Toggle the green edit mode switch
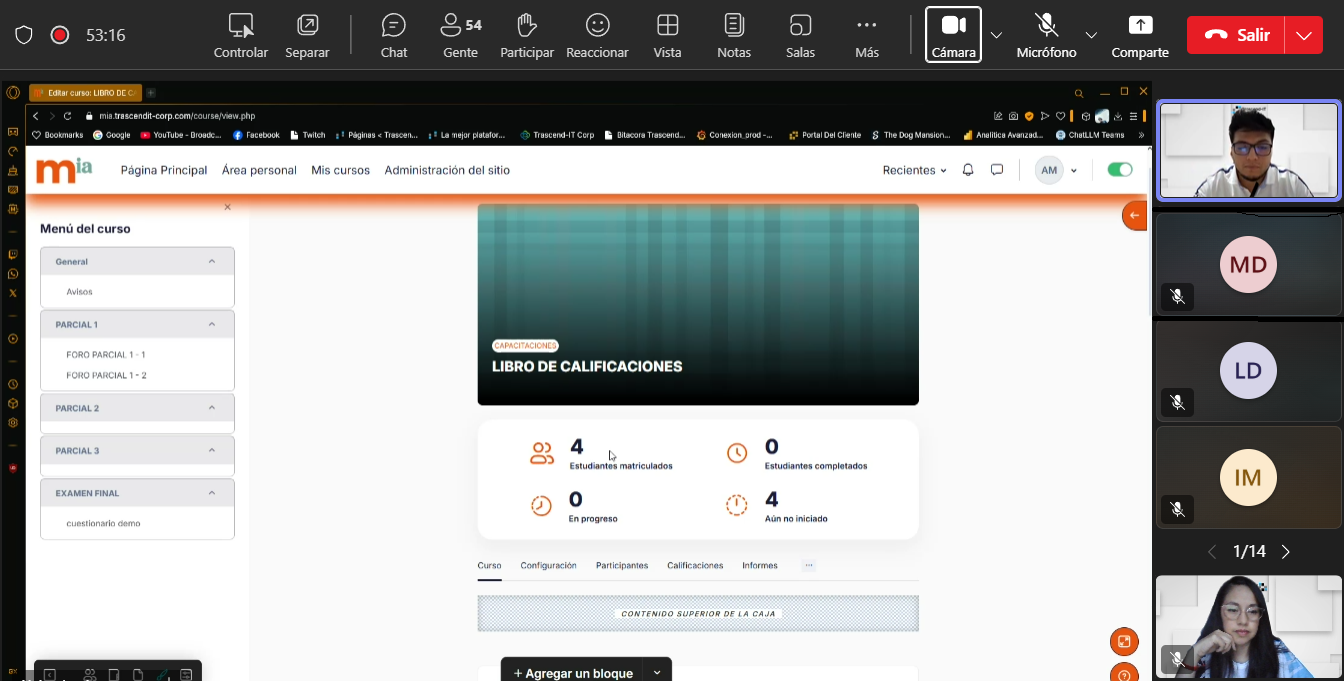 [1120, 170]
